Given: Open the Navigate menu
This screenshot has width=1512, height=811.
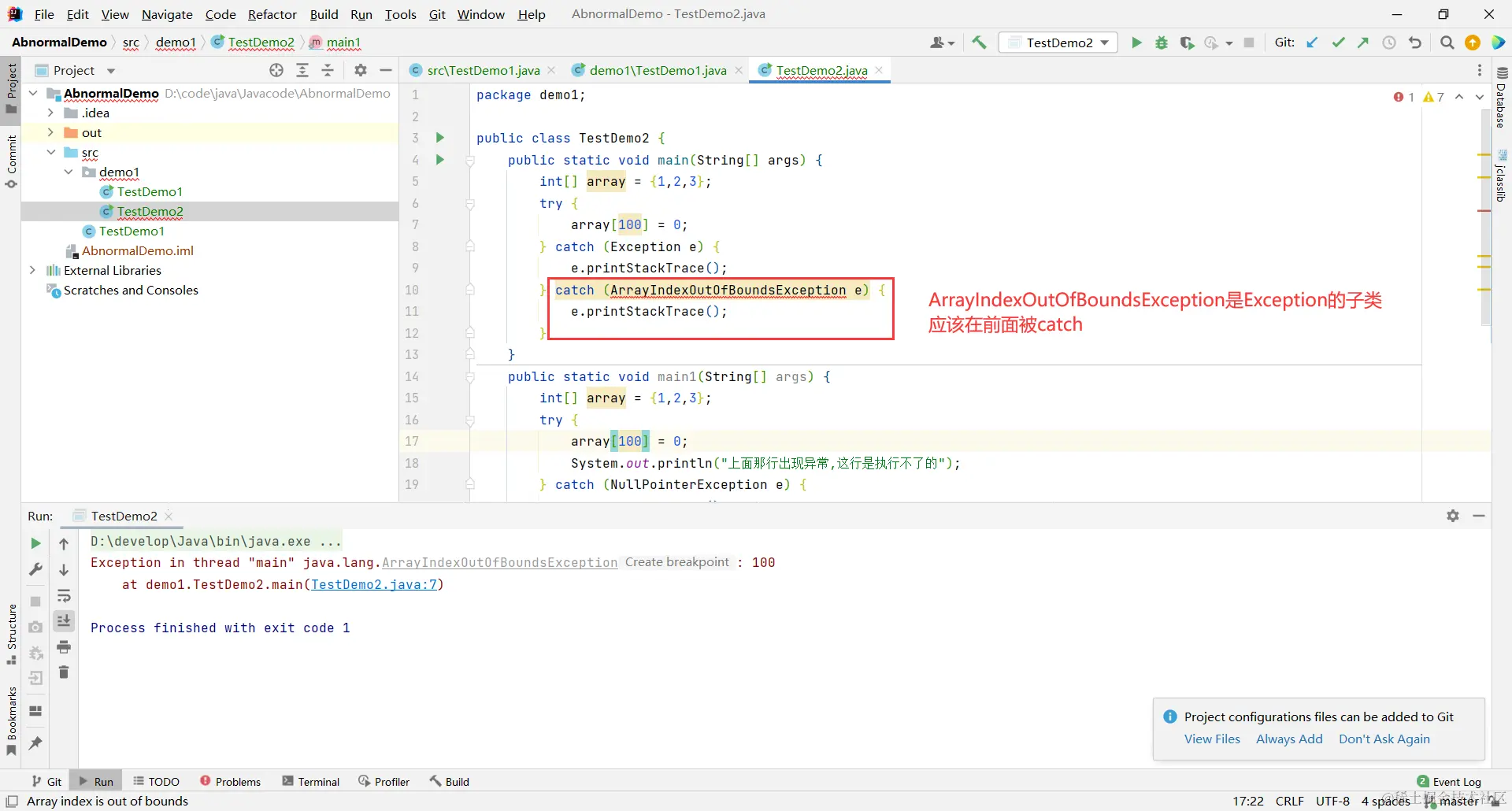Looking at the screenshot, I should click(167, 14).
